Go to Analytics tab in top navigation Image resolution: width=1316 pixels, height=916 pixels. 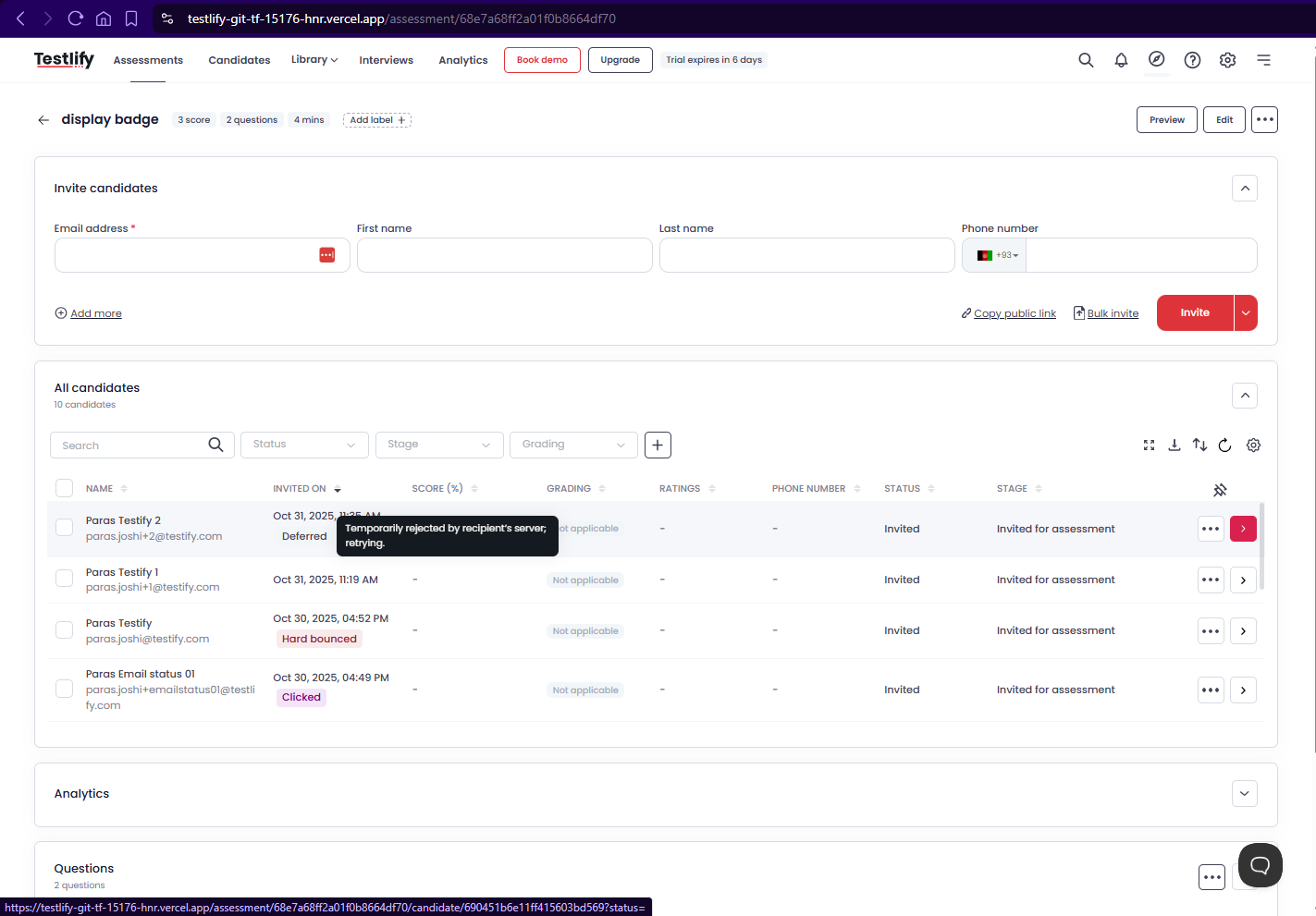(463, 60)
